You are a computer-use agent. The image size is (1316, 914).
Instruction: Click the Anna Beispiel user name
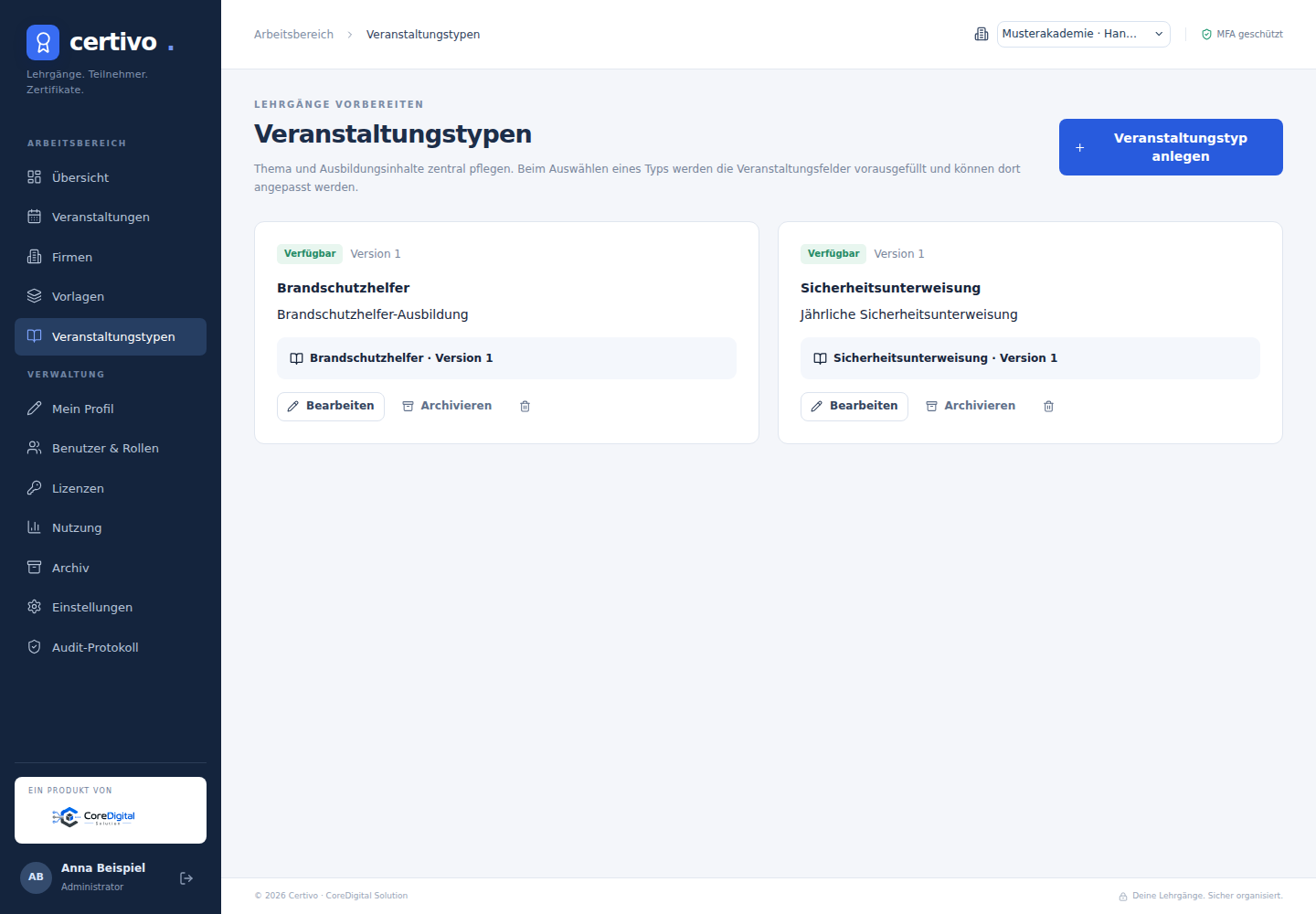(103, 868)
